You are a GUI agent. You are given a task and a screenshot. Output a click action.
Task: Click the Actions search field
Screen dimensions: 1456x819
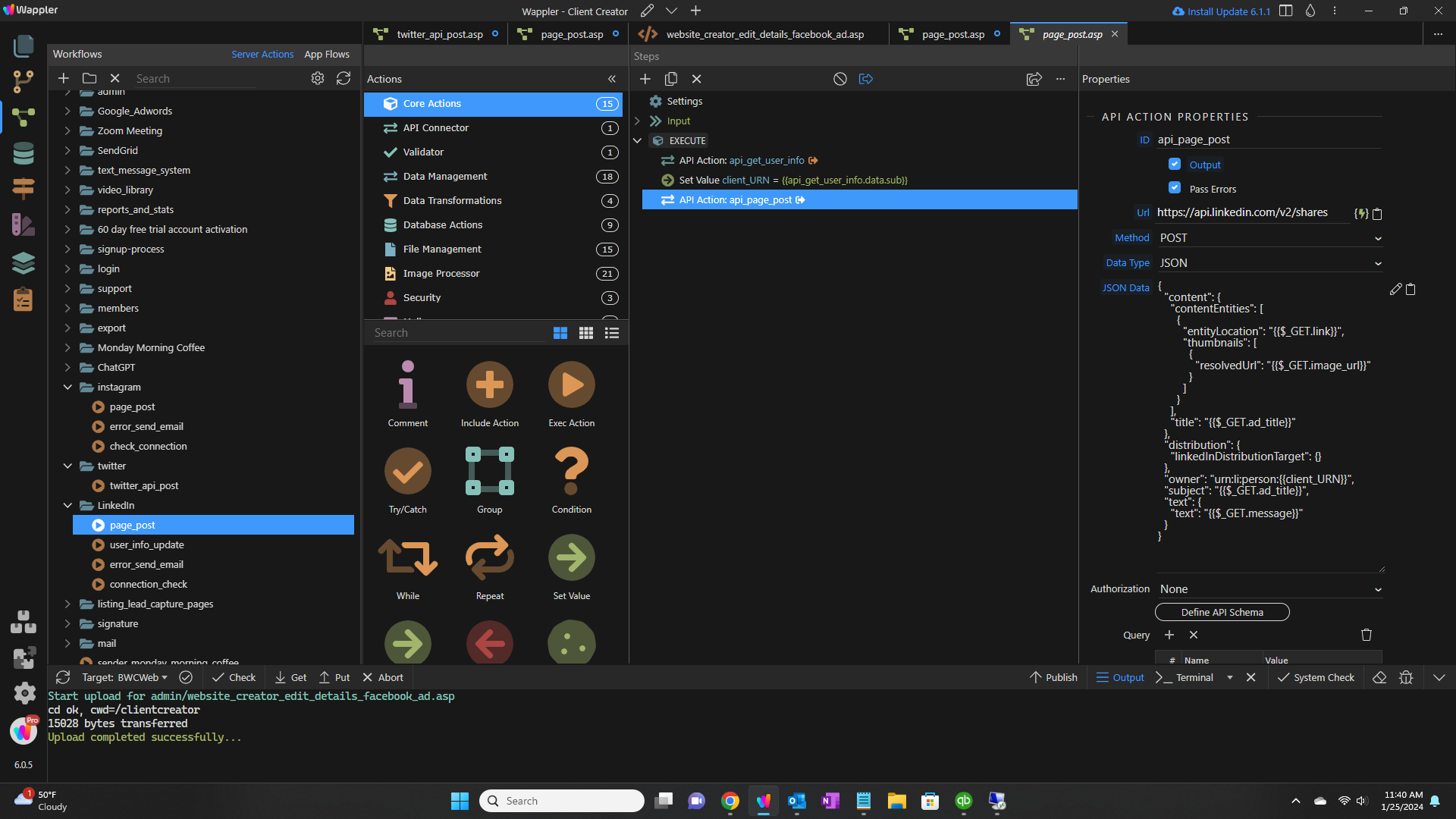[x=459, y=333]
